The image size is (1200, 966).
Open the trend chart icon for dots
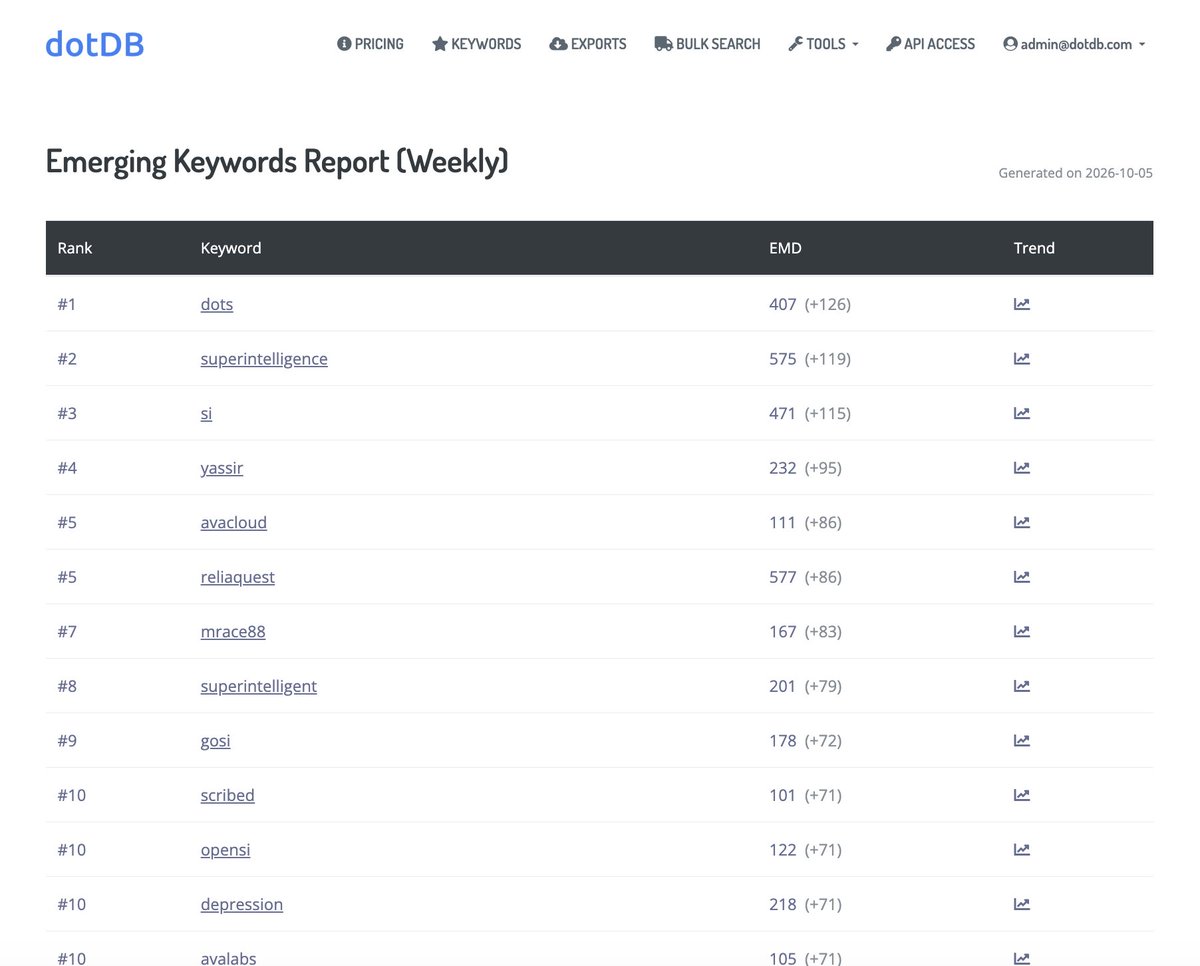click(1021, 304)
